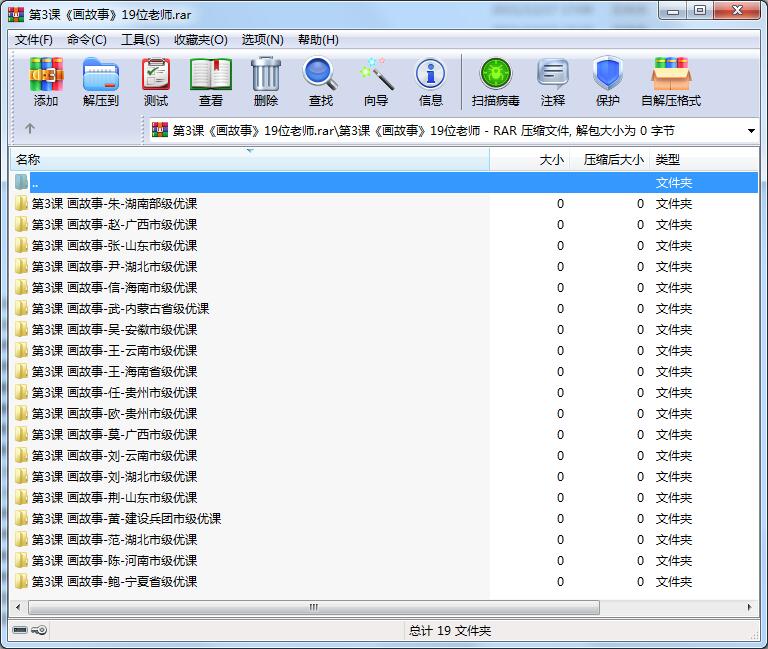
Task: Select row 第3课 画故事-范-湖北市级优课
Action: click(384, 540)
